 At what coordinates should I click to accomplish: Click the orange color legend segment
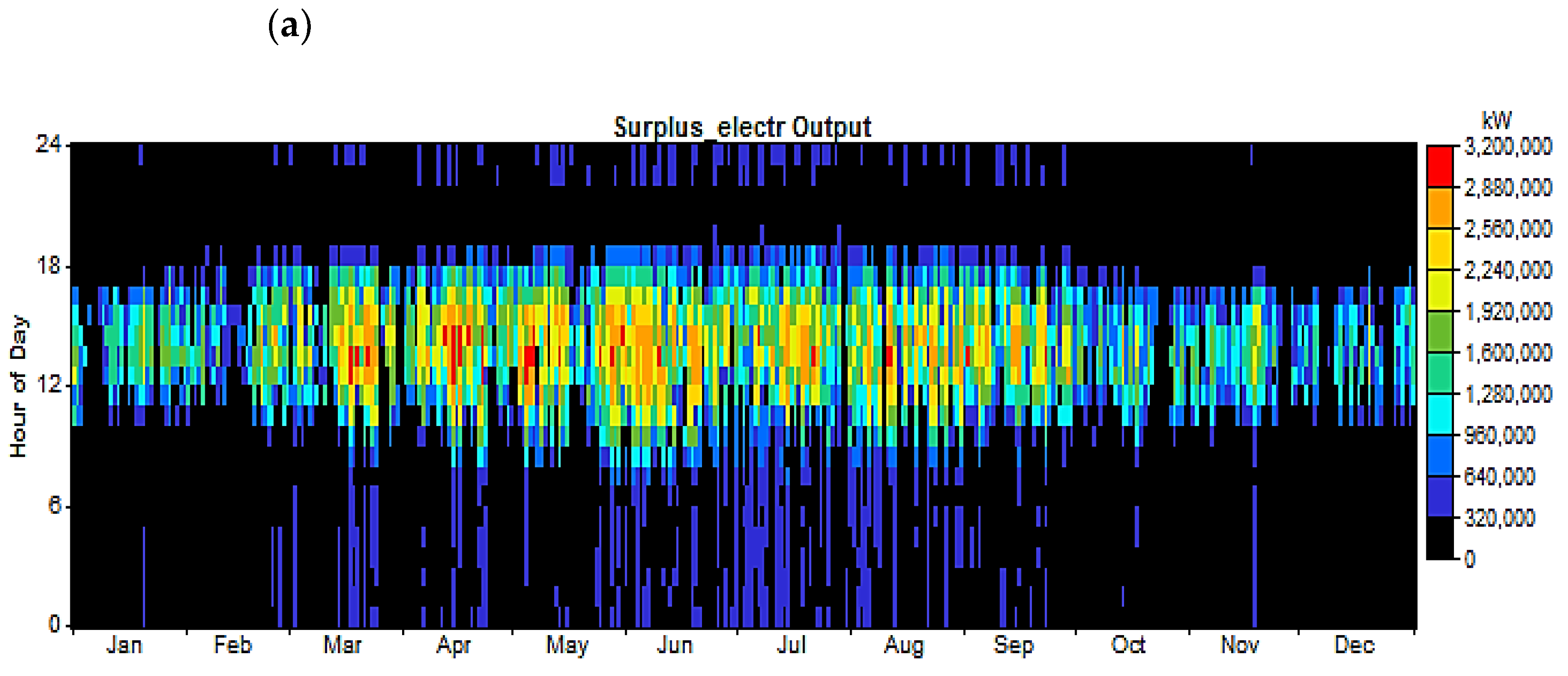(1440, 208)
